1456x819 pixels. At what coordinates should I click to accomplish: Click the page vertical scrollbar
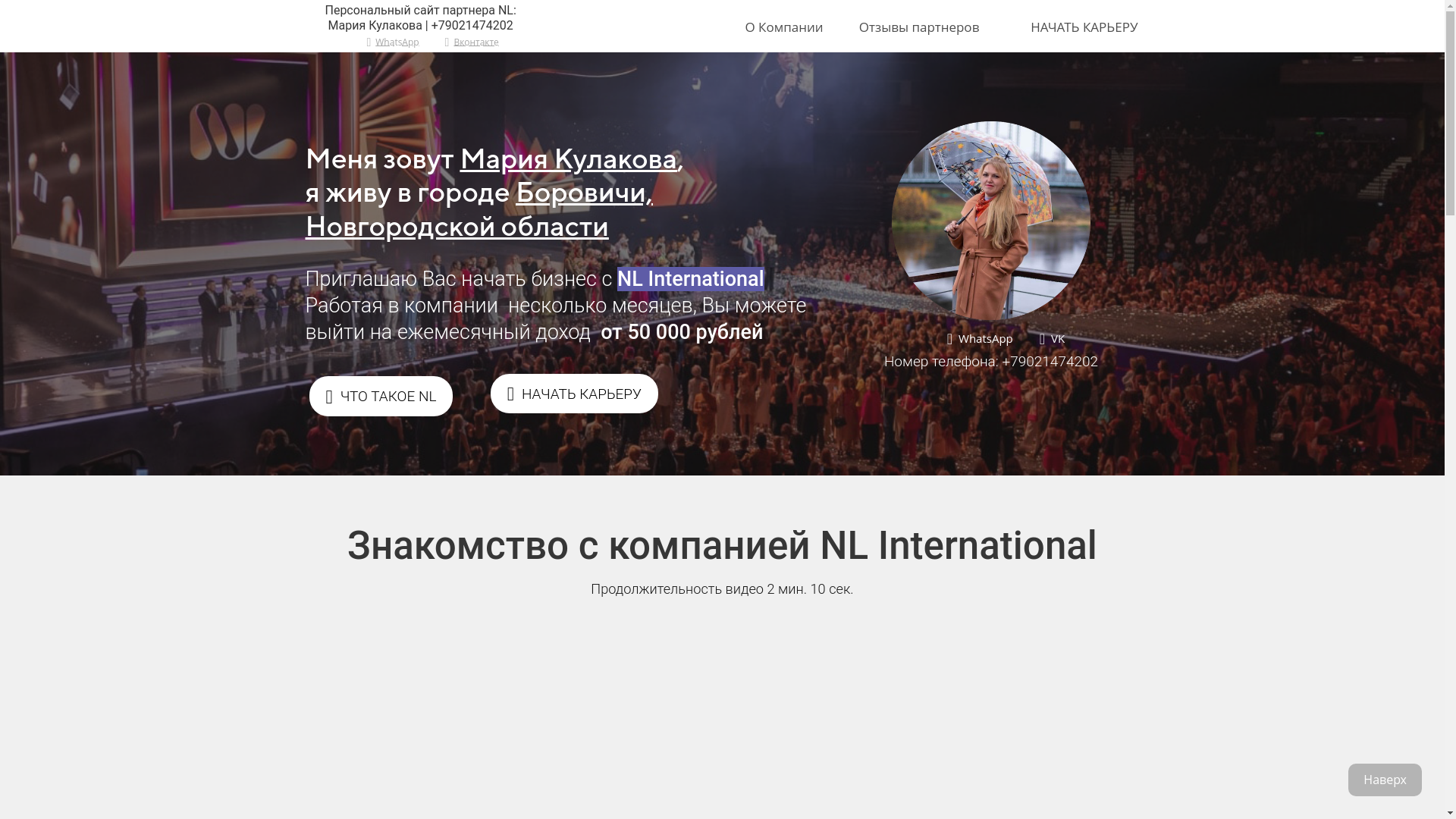pyautogui.click(x=1450, y=409)
